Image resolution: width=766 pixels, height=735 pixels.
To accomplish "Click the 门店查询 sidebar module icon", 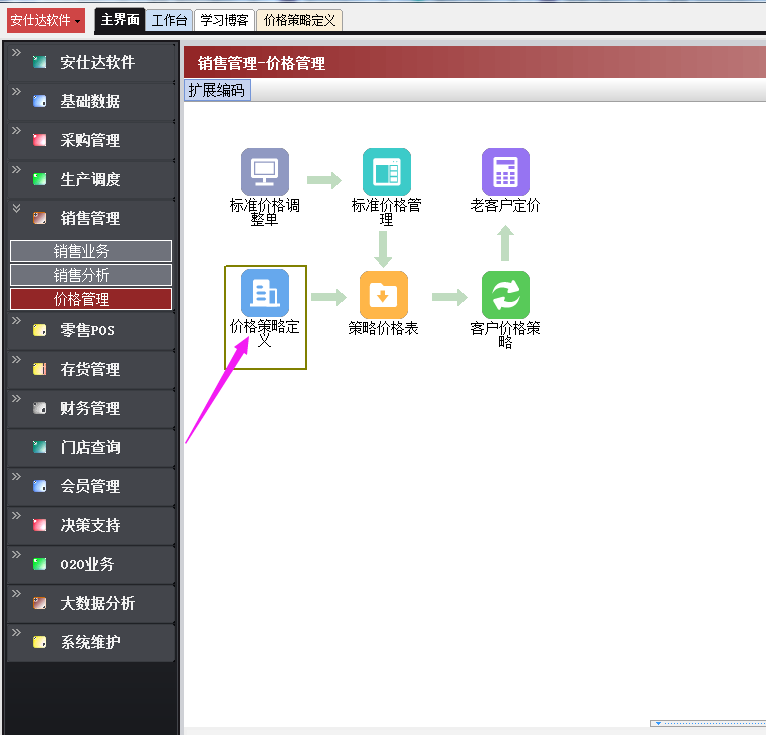I will (40, 447).
